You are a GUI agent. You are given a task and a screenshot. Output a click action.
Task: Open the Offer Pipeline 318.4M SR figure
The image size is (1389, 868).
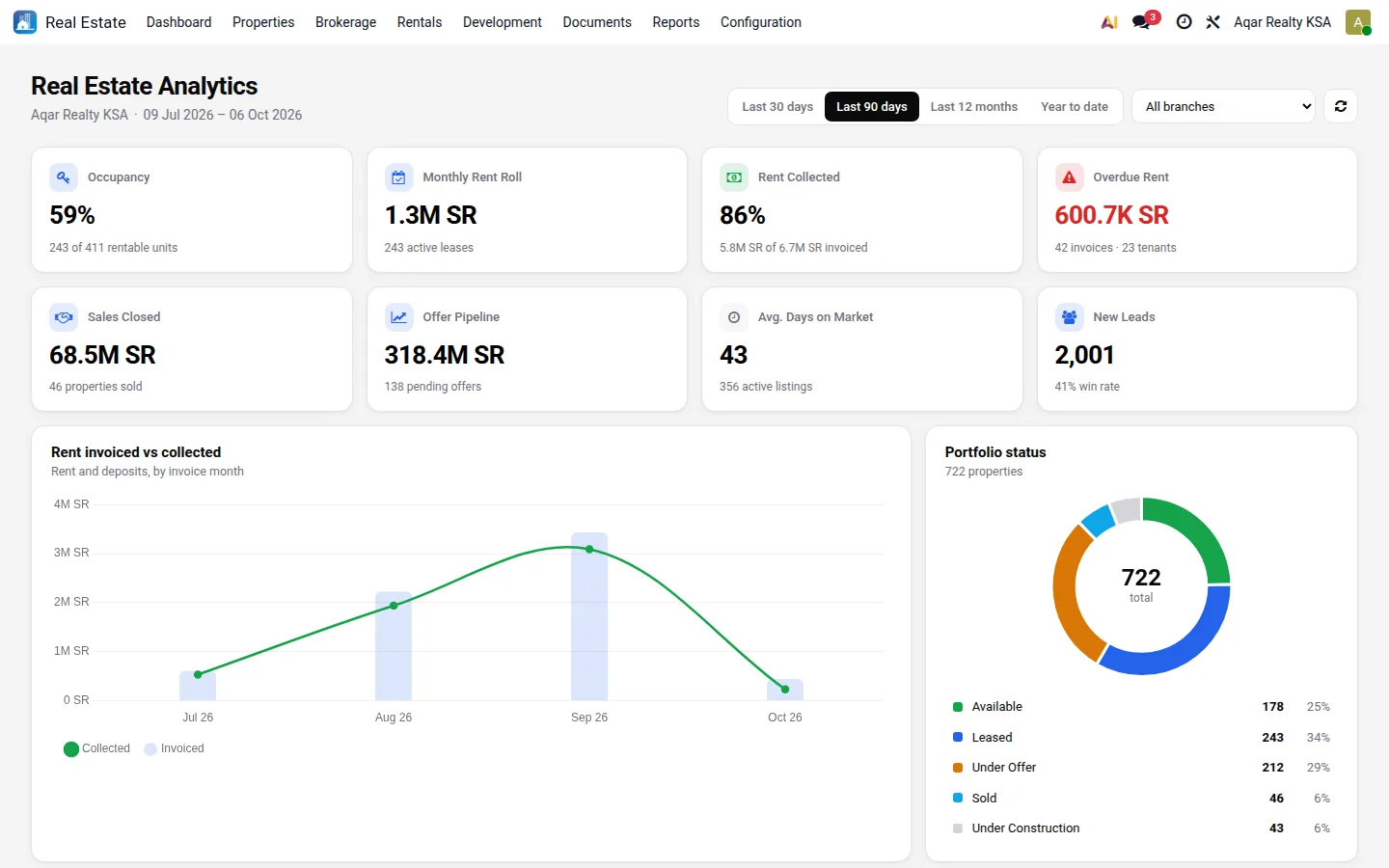tap(445, 355)
